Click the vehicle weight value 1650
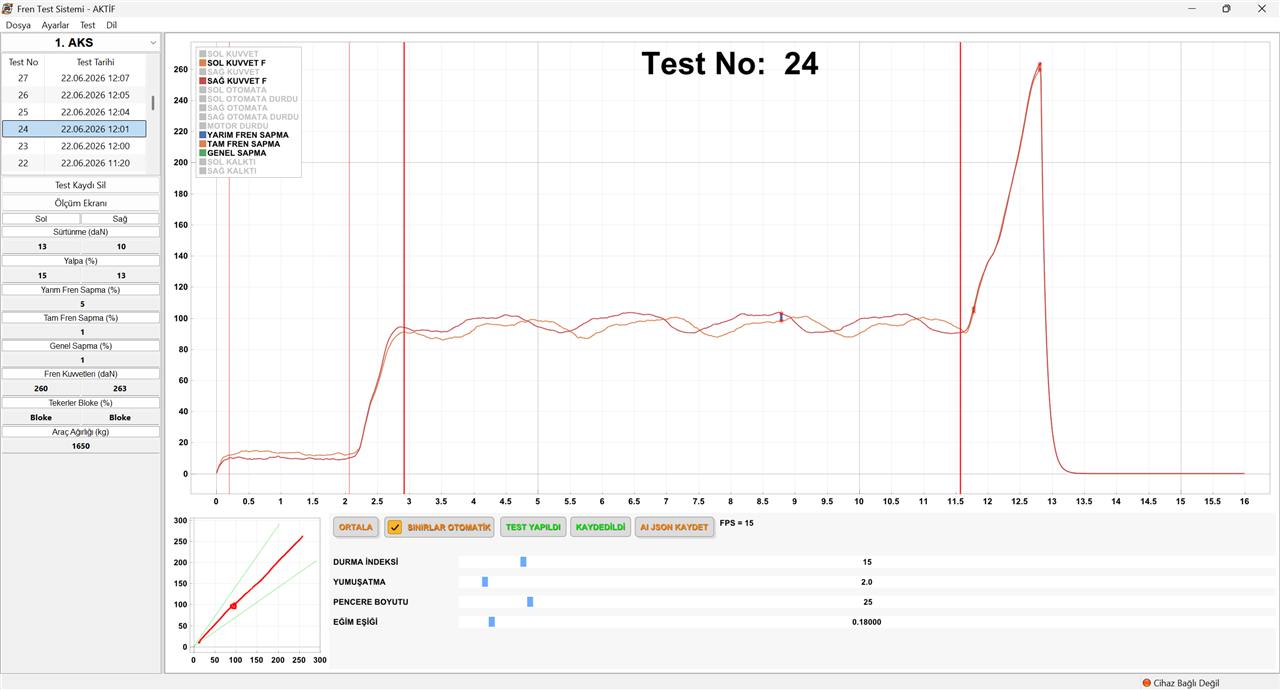Viewport: 1280px width, 690px height. [81, 446]
